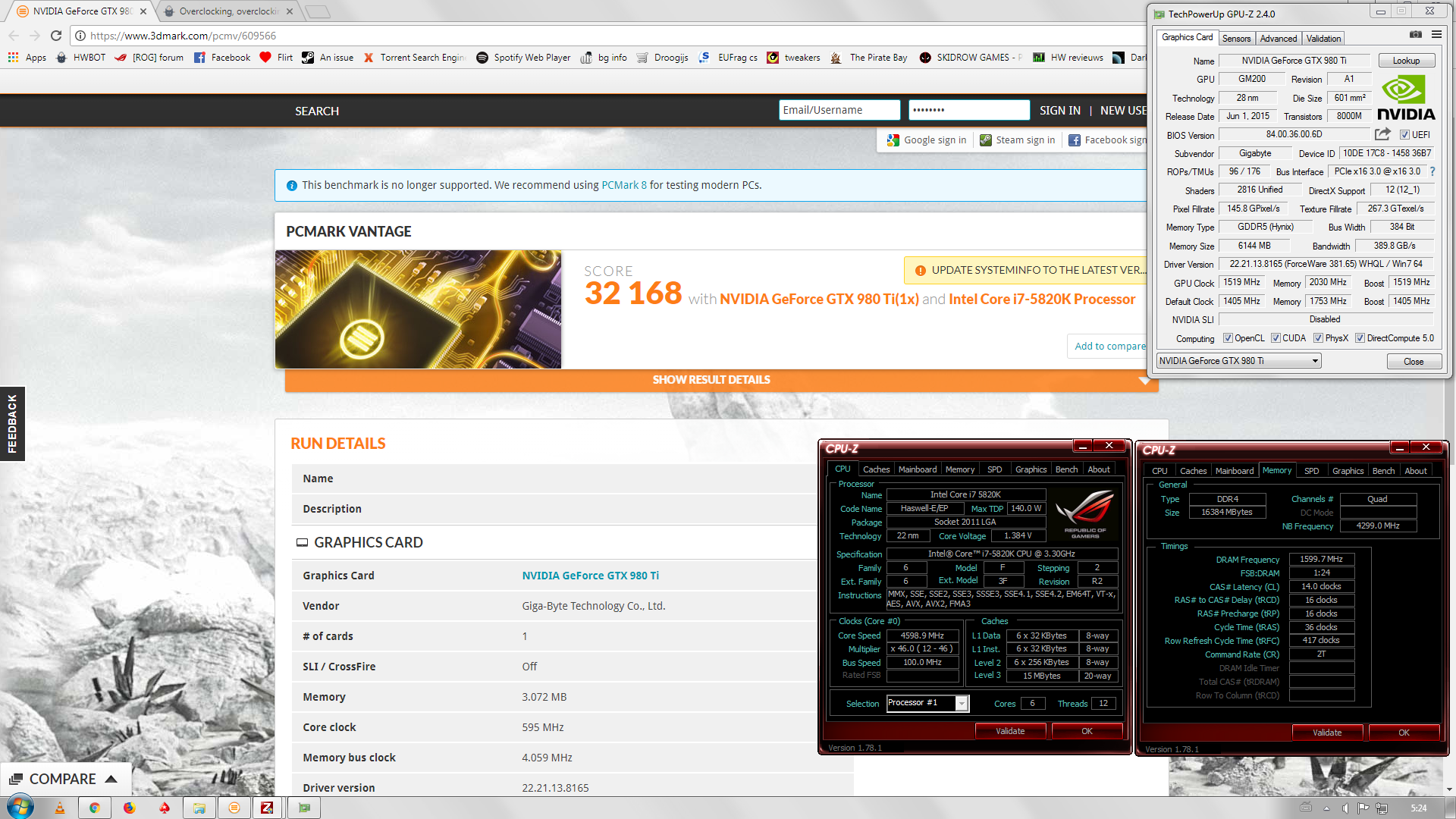
Task: Open the Graphics tab in right CPU-Z
Action: click(1348, 471)
